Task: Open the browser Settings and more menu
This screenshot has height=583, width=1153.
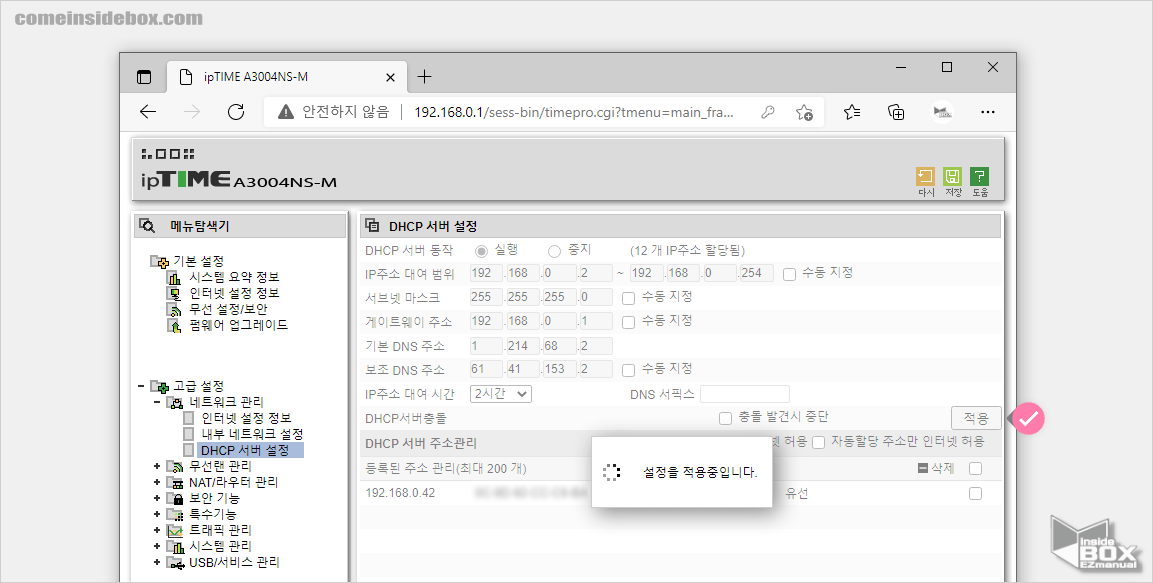Action: pos(988,112)
